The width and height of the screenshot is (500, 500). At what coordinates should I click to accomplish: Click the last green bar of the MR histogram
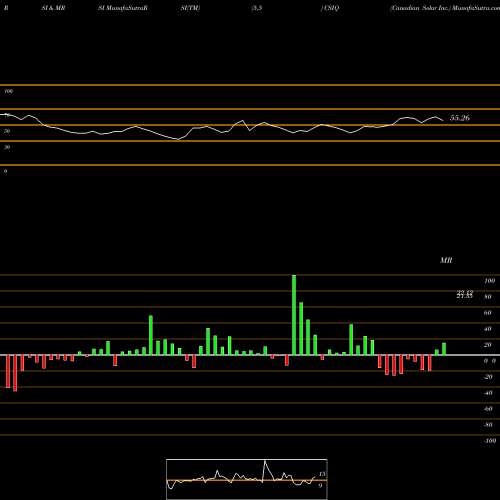444,349
